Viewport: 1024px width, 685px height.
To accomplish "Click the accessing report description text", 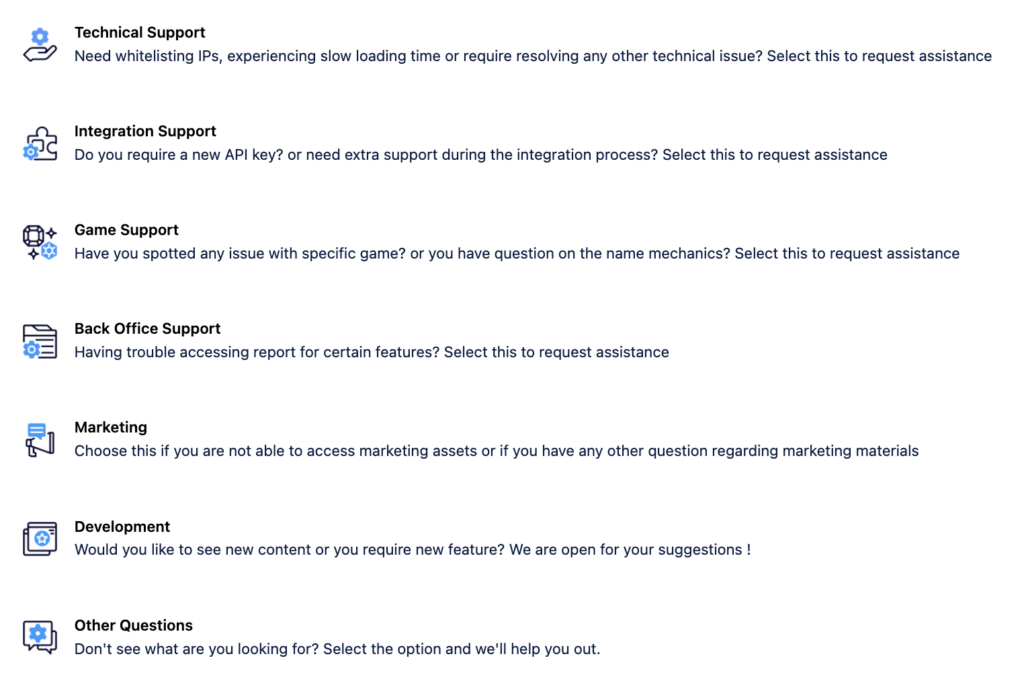I will point(372,352).
